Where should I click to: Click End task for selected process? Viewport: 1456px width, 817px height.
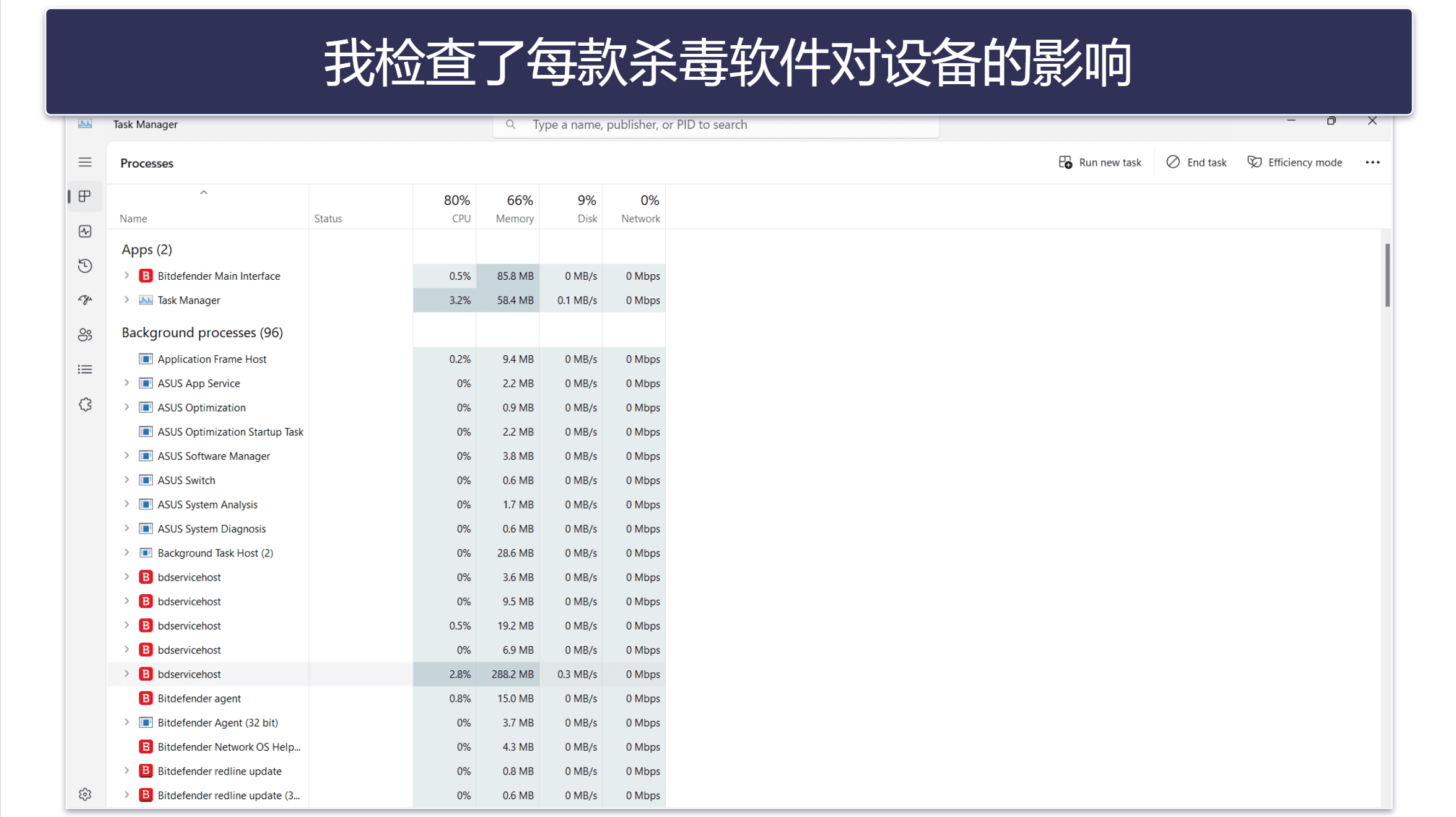point(1197,162)
